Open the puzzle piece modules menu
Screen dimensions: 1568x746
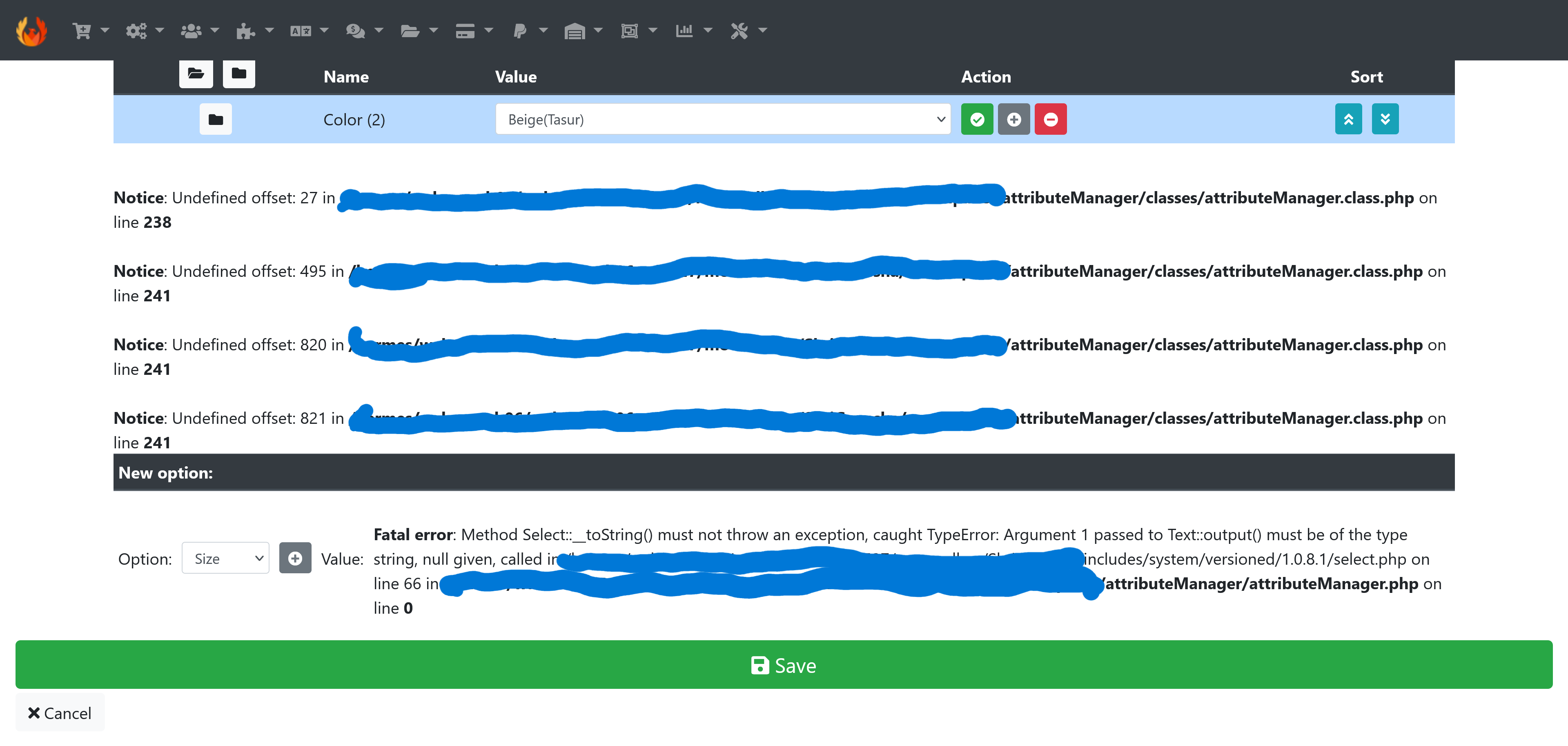[245, 31]
